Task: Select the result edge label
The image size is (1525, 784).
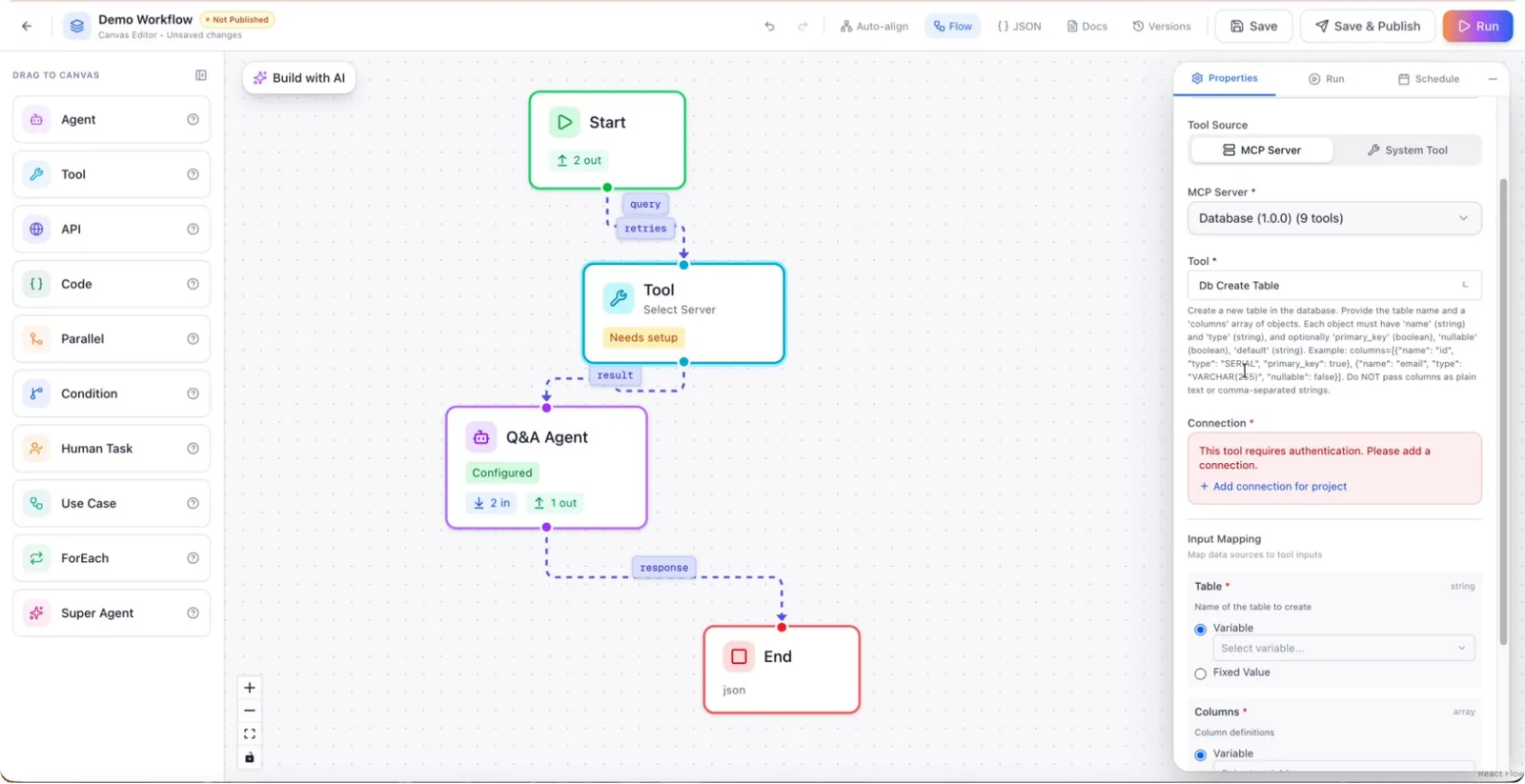Action: (615, 375)
